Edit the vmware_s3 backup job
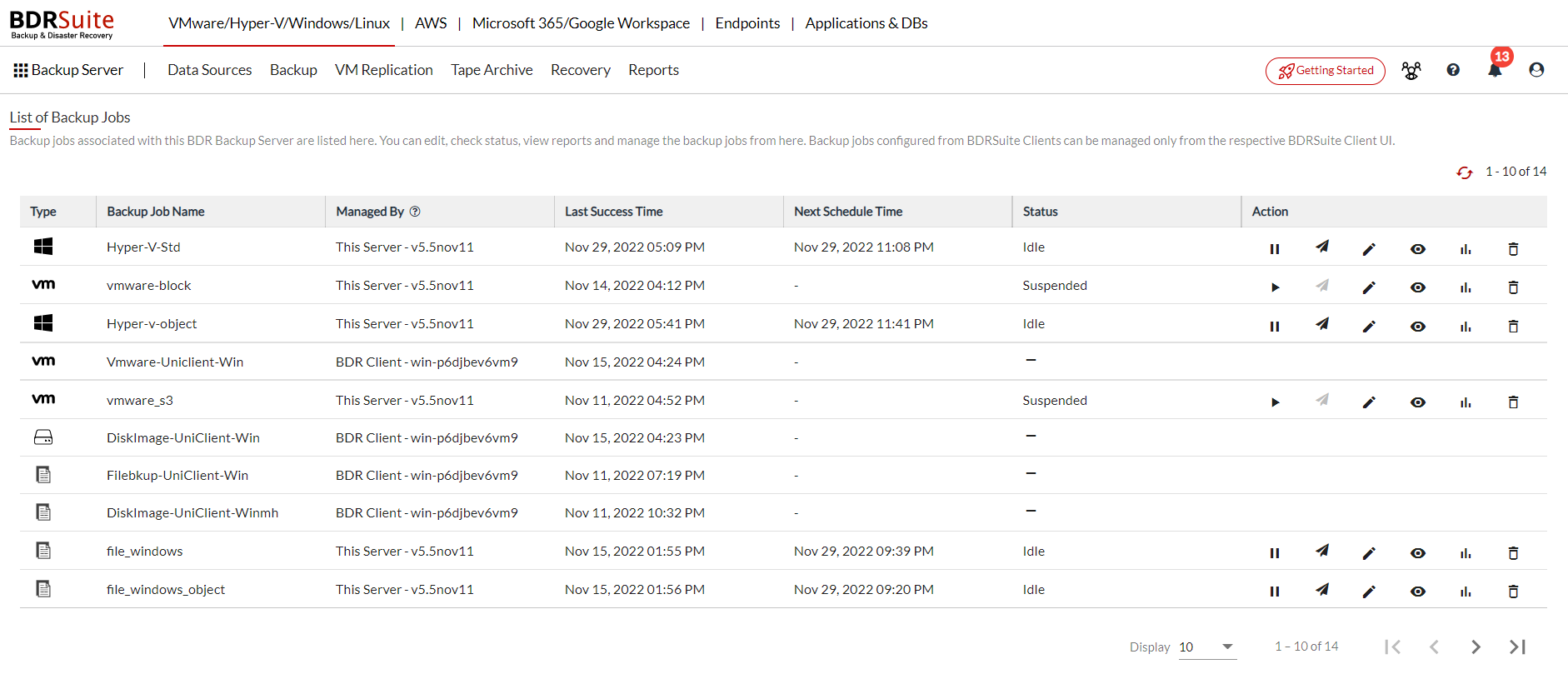Viewport: 1568px width, 694px height. (1369, 402)
